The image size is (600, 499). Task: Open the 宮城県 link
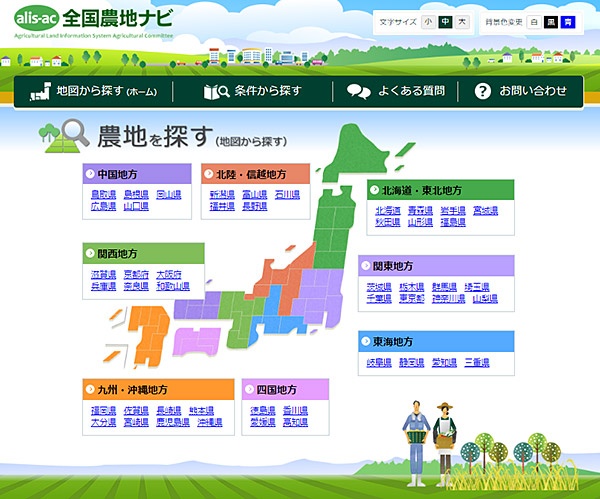[485, 210]
